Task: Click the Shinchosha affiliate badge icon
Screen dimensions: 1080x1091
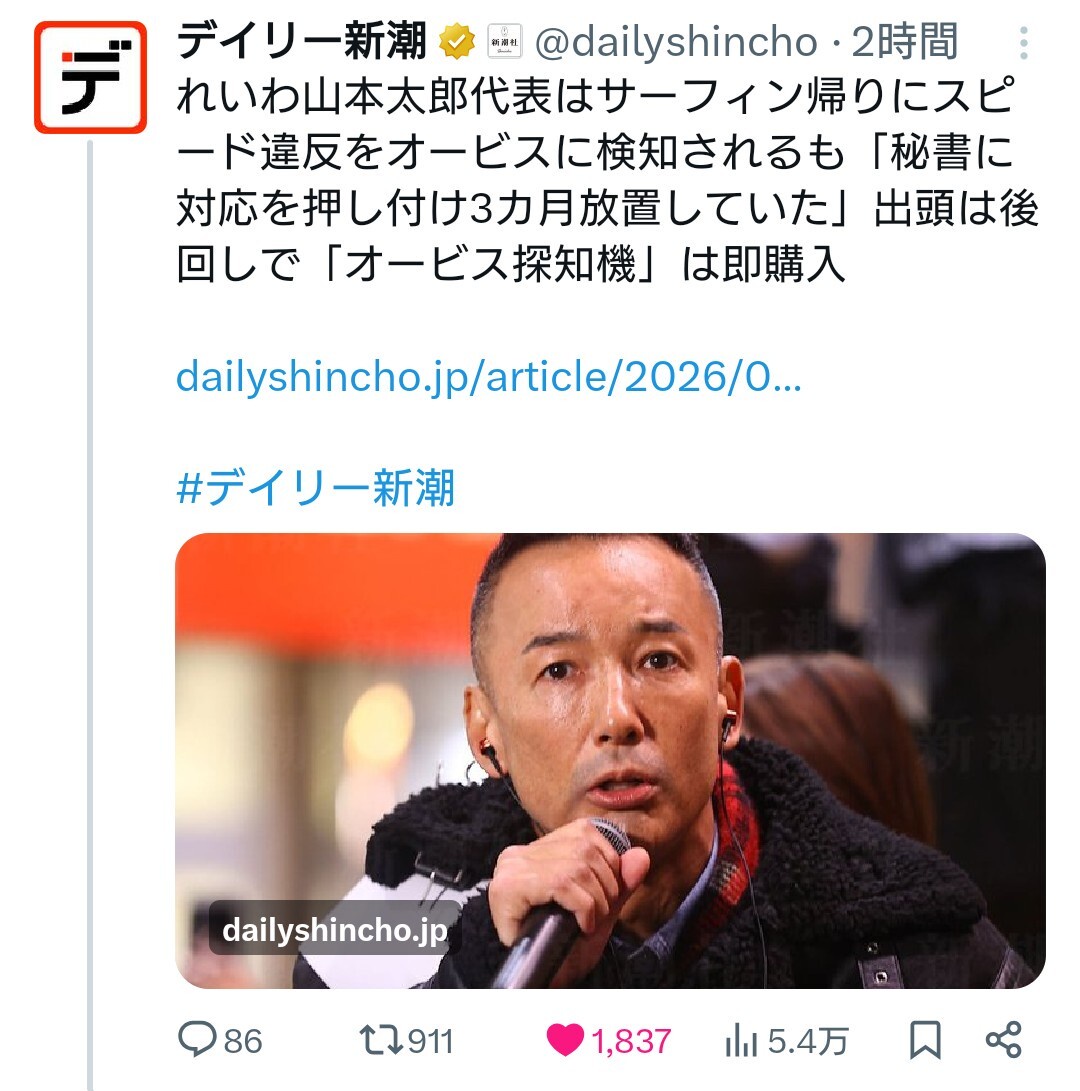Action: (505, 42)
